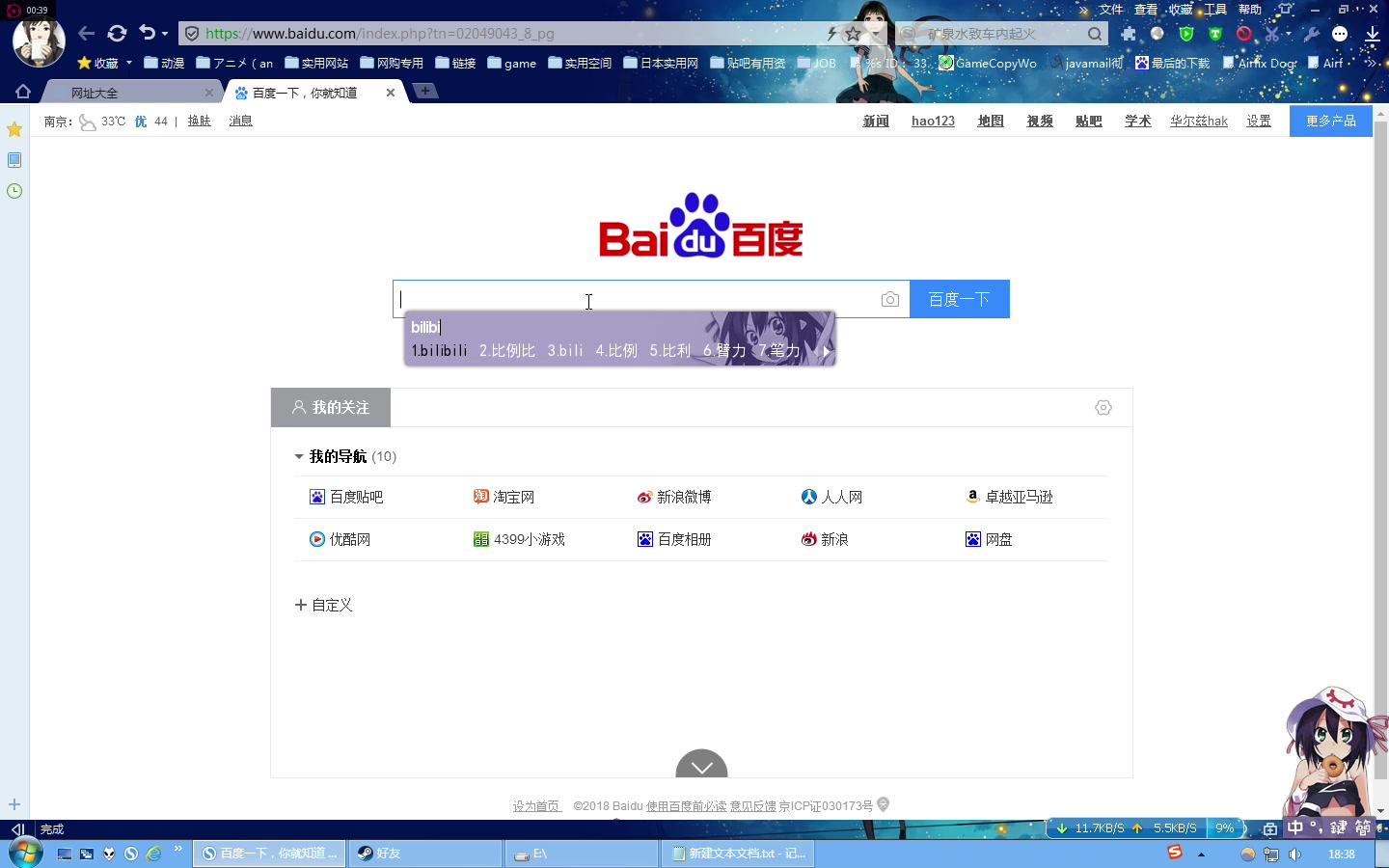1389x868 pixels.
Task: Open the 实用网站 bookmark folder
Action: pos(316,63)
